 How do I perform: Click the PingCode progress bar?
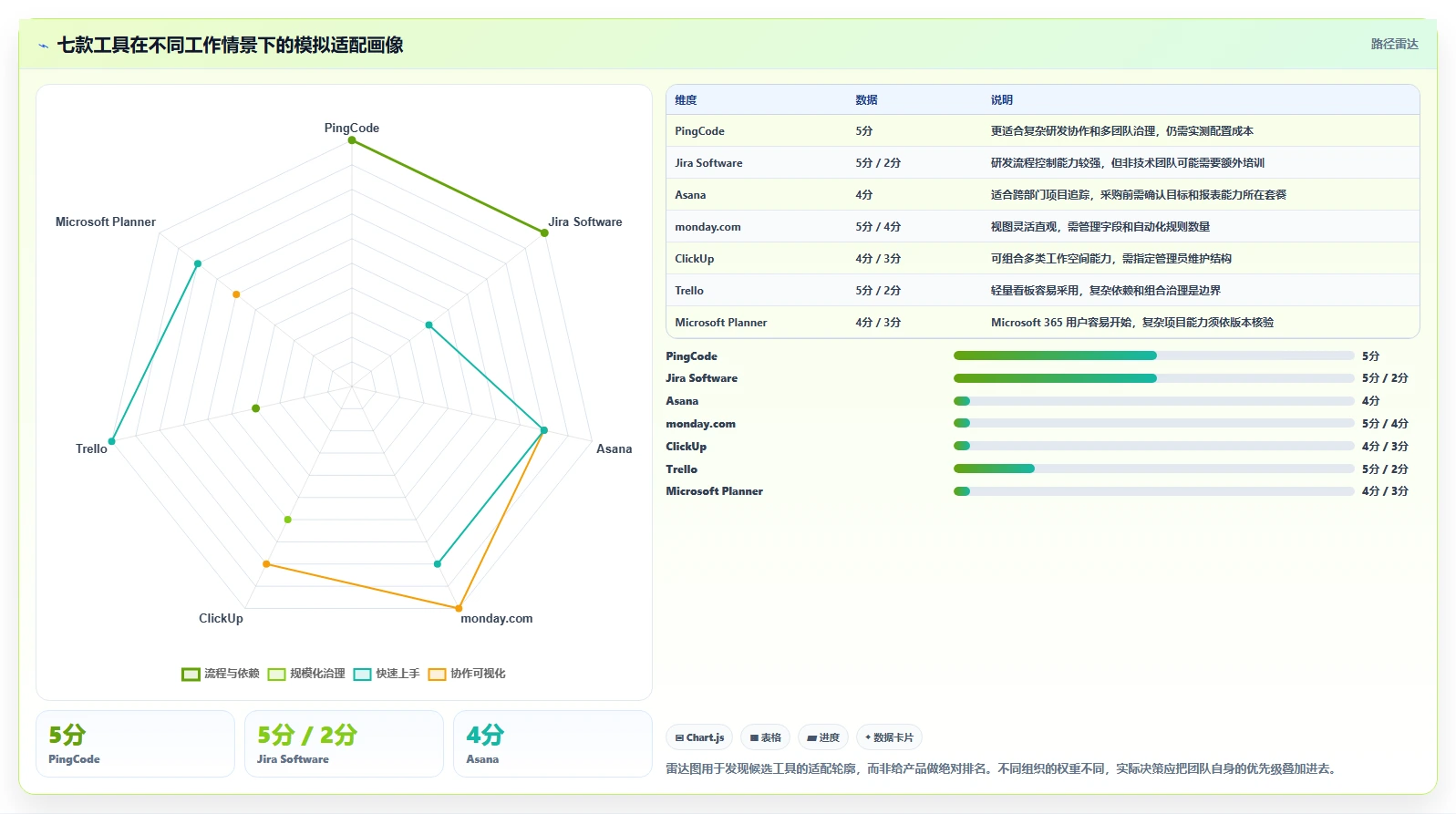click(x=1153, y=355)
